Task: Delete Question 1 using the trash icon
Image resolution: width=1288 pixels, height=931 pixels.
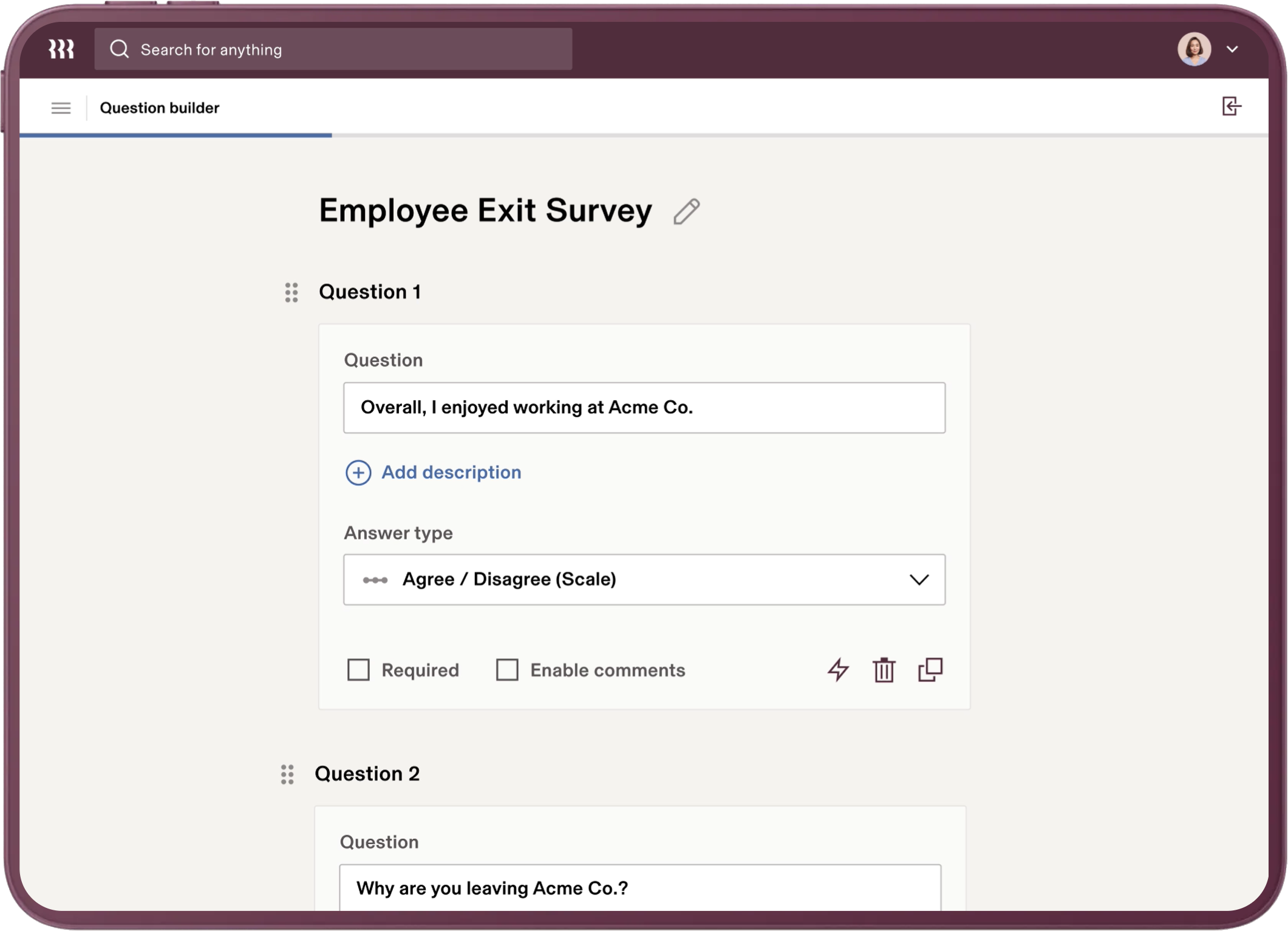Action: 884,670
